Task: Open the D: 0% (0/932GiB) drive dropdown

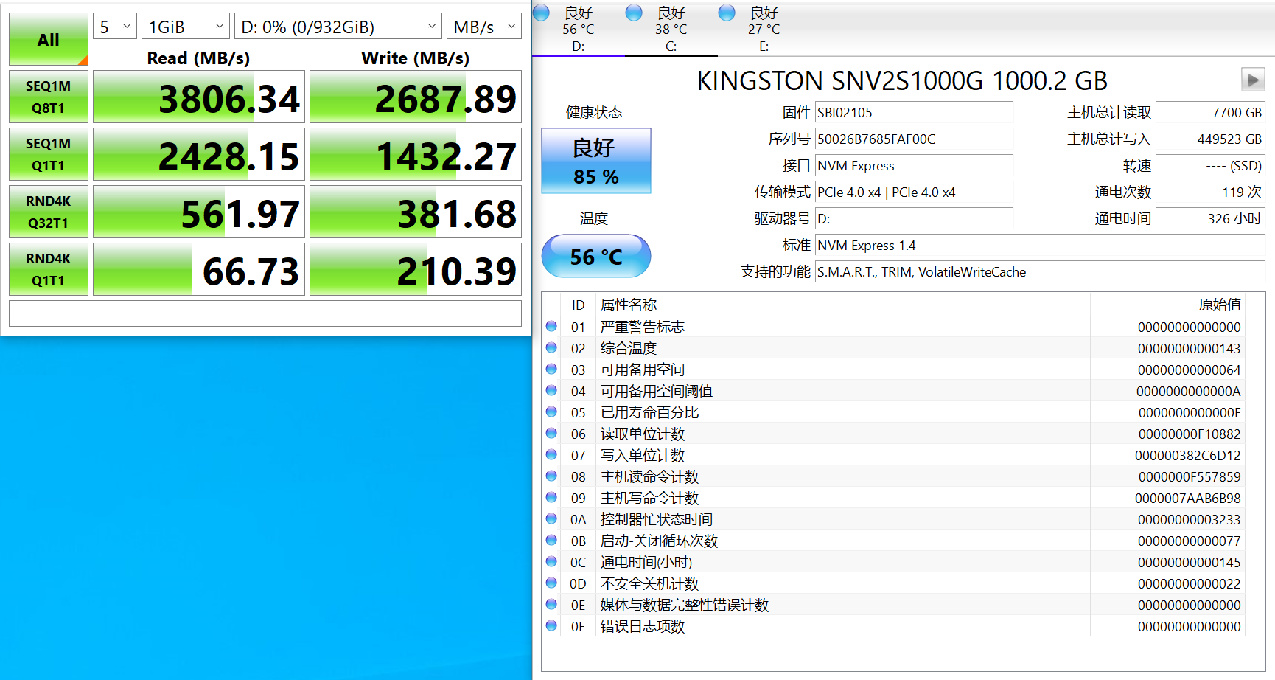Action: 338,27
